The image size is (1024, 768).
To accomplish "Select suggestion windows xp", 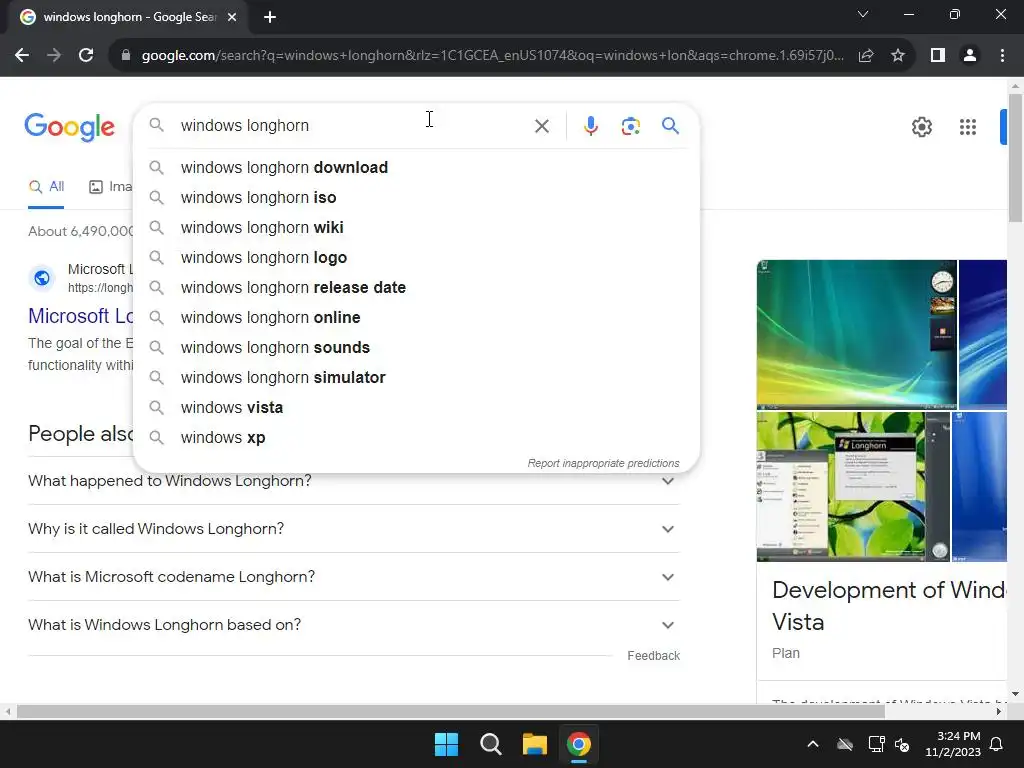I will 416,438.
